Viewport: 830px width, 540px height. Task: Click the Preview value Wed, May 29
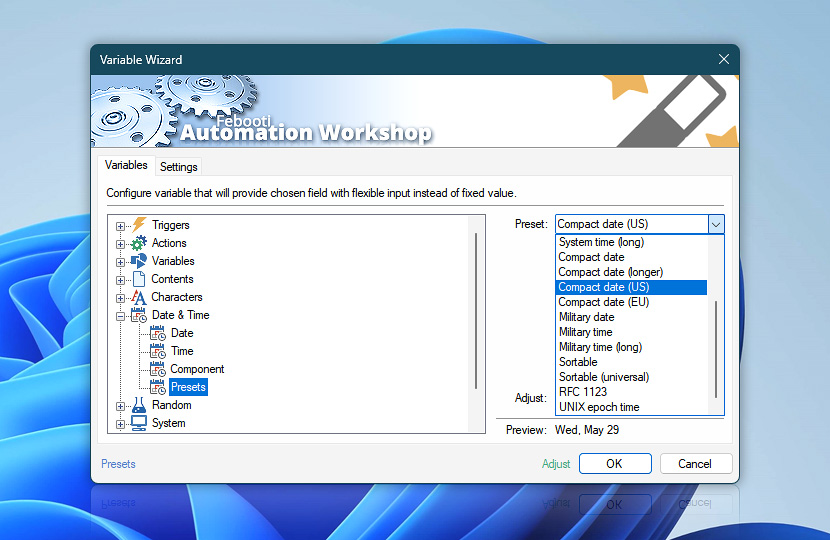(587, 430)
